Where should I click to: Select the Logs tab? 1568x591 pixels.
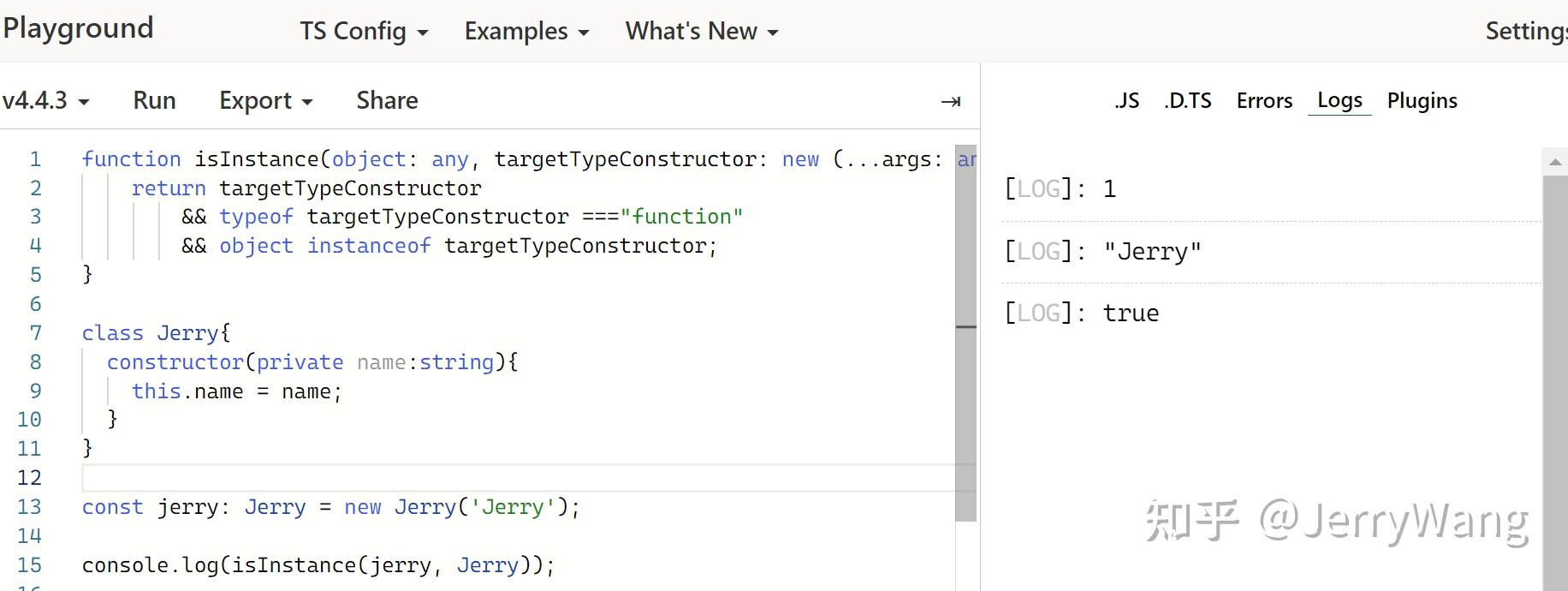1339,101
